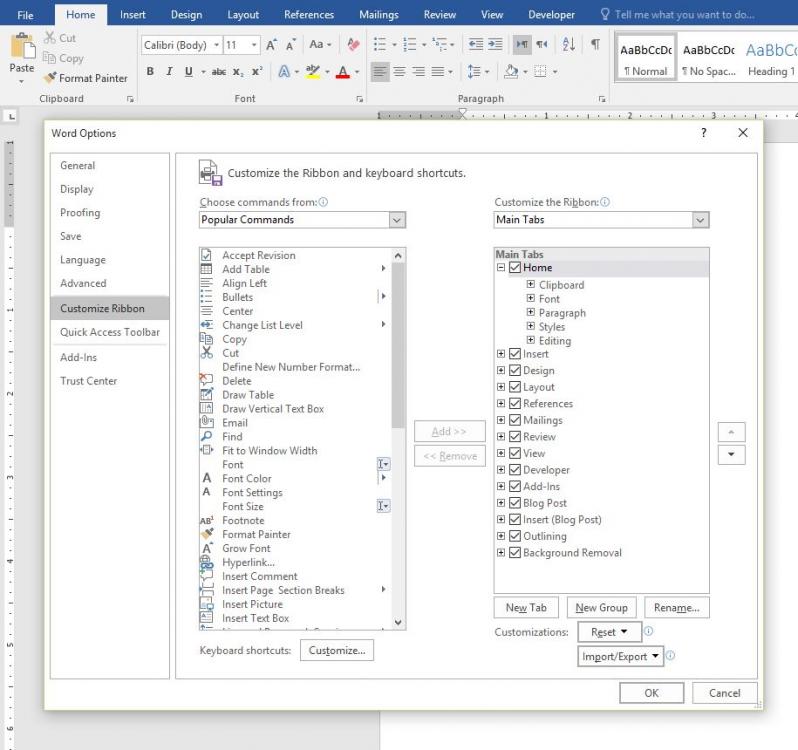This screenshot has height=750, width=798.
Task: Open paragraph Shading color bucket
Action: [x=511, y=72]
